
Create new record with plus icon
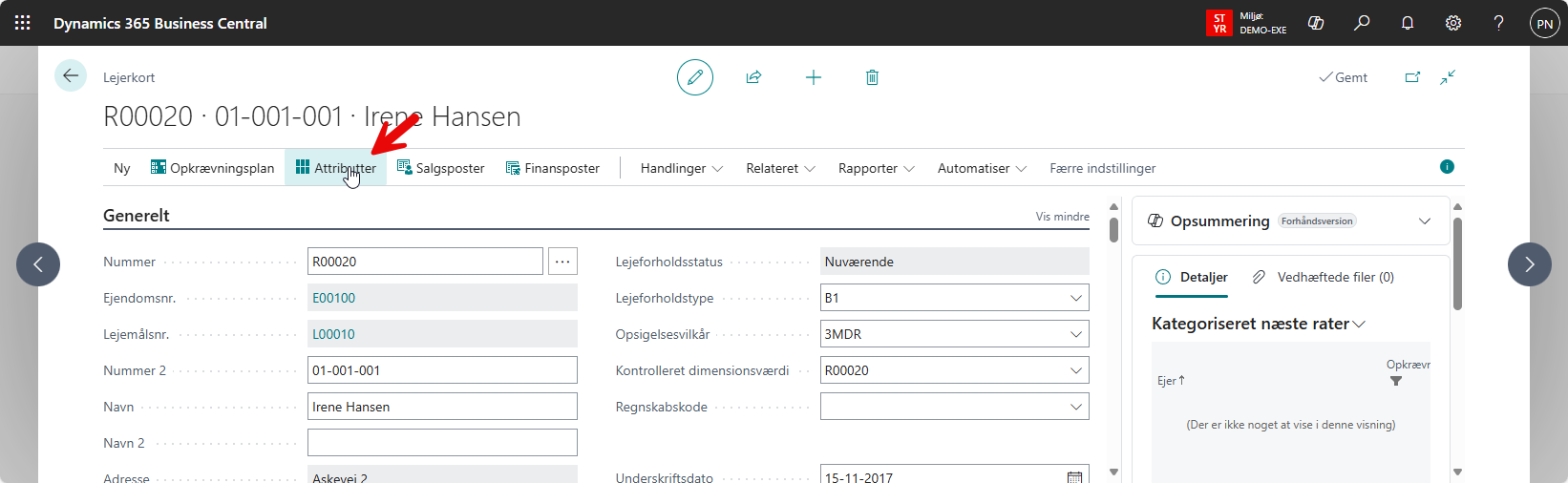click(x=814, y=77)
